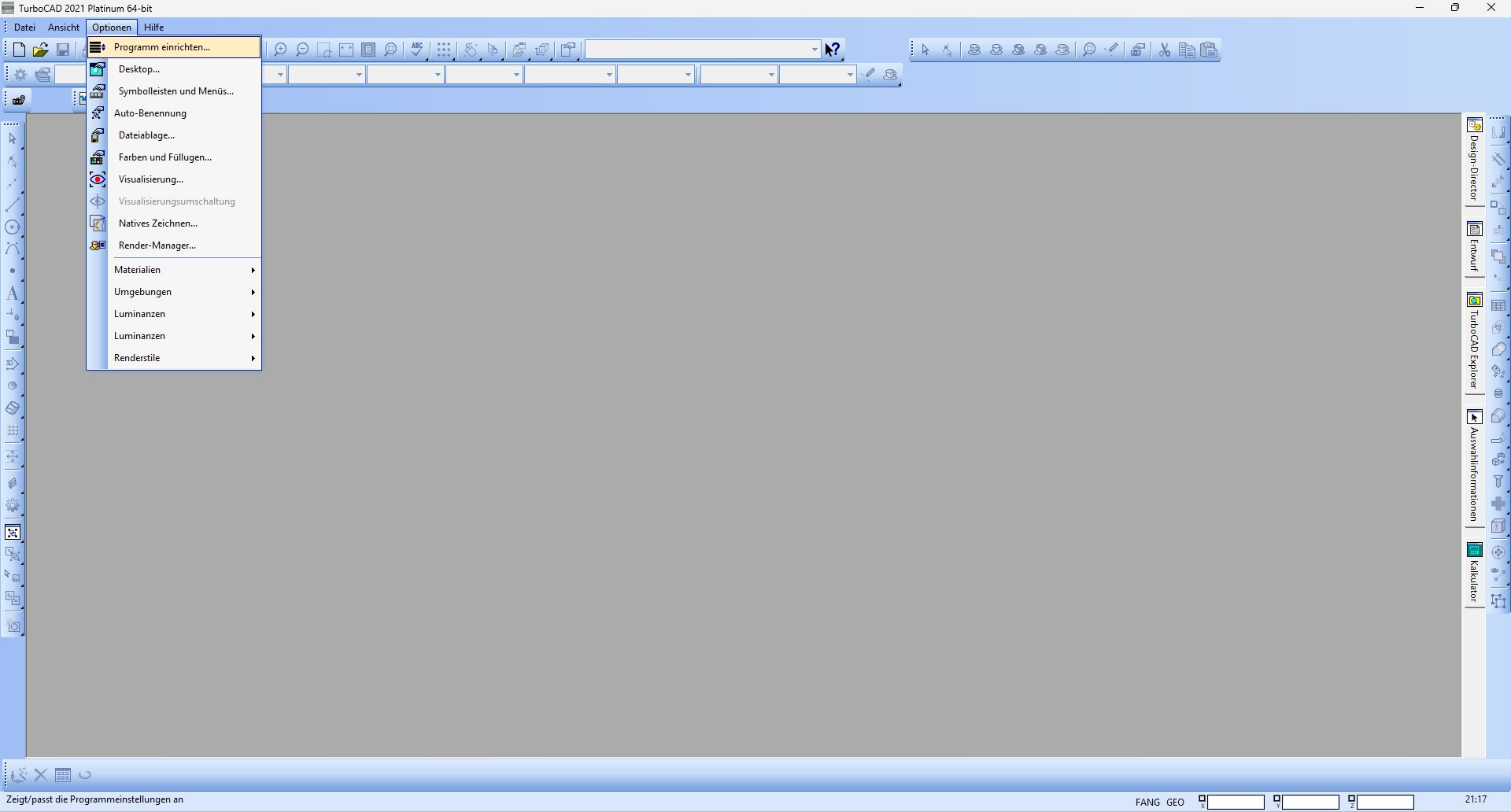Screen dimensions: 1511x812
Task: Click the select arrow icon in right toolbar
Action: click(x=925, y=50)
